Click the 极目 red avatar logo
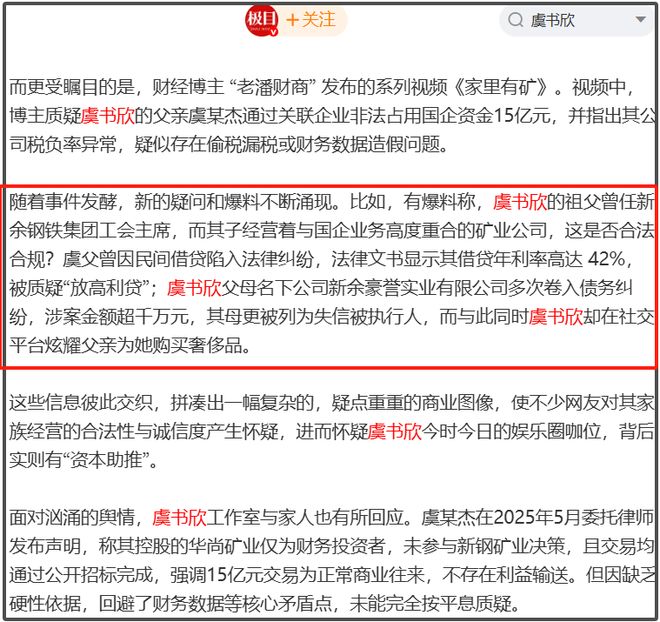This screenshot has height=622, width=660. [x=261, y=20]
